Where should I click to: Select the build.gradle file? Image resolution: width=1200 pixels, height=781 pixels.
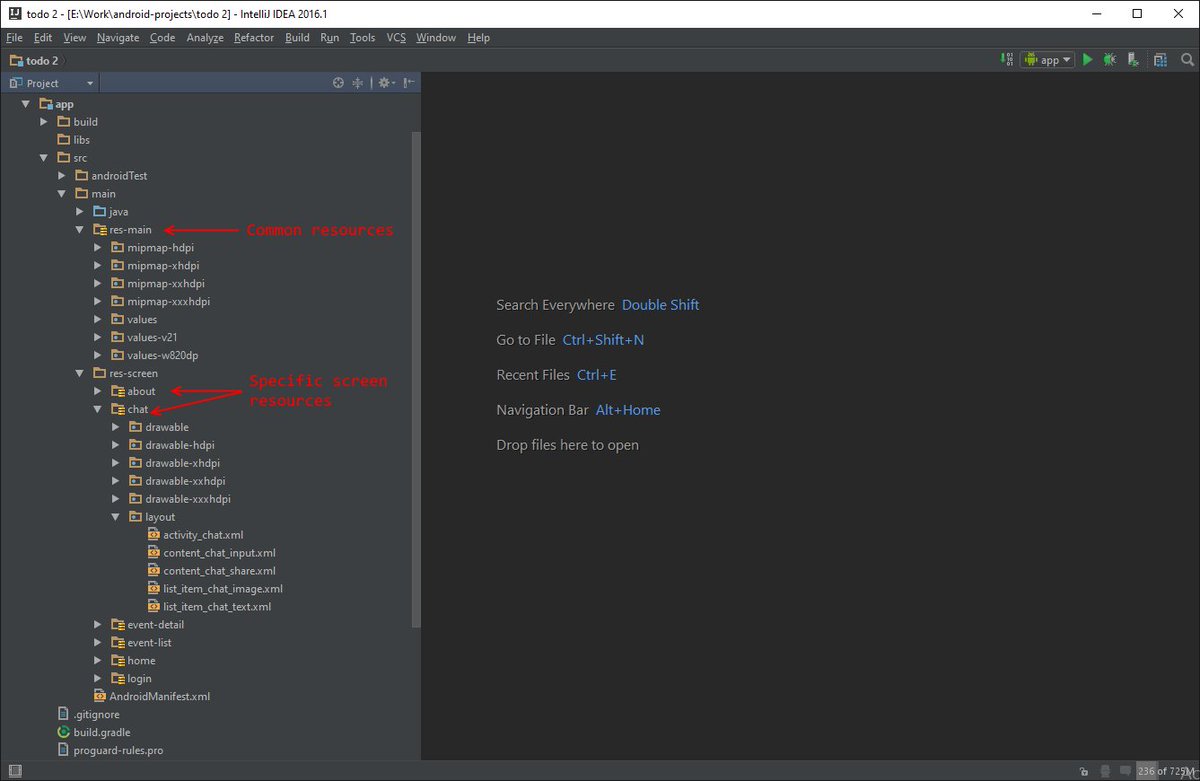click(x=93, y=732)
